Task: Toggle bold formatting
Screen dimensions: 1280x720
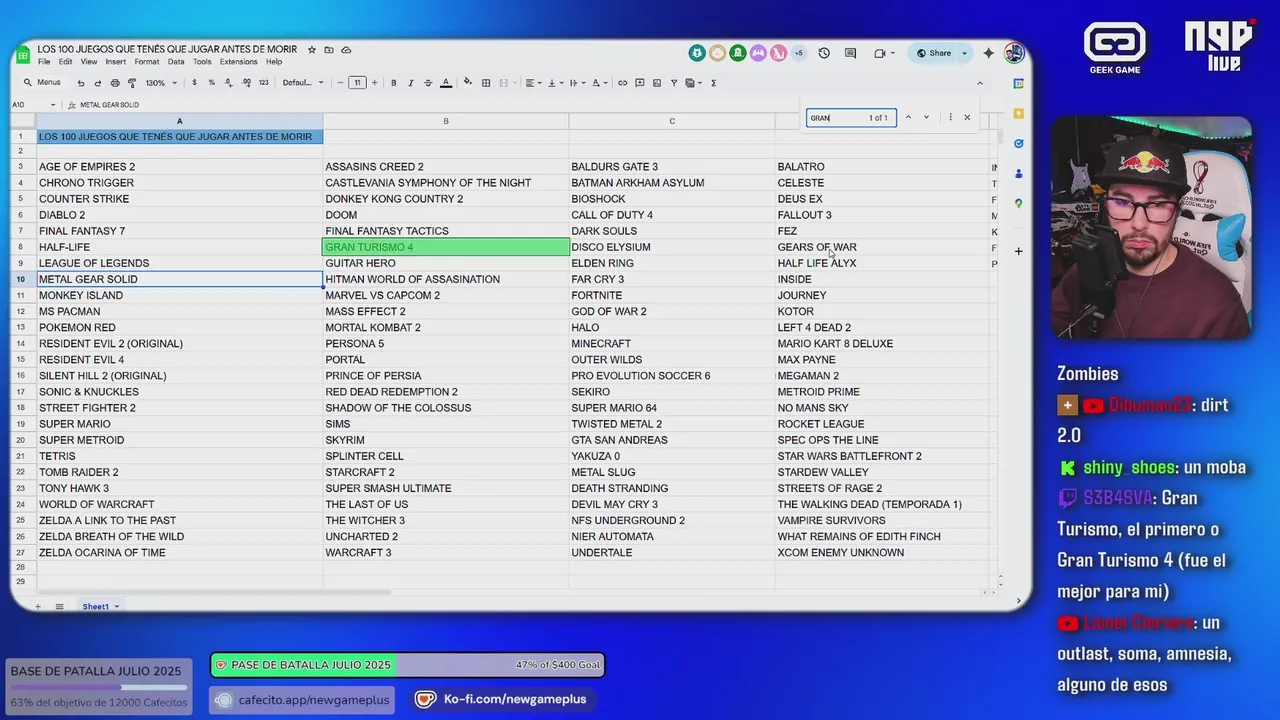Action: point(393,83)
